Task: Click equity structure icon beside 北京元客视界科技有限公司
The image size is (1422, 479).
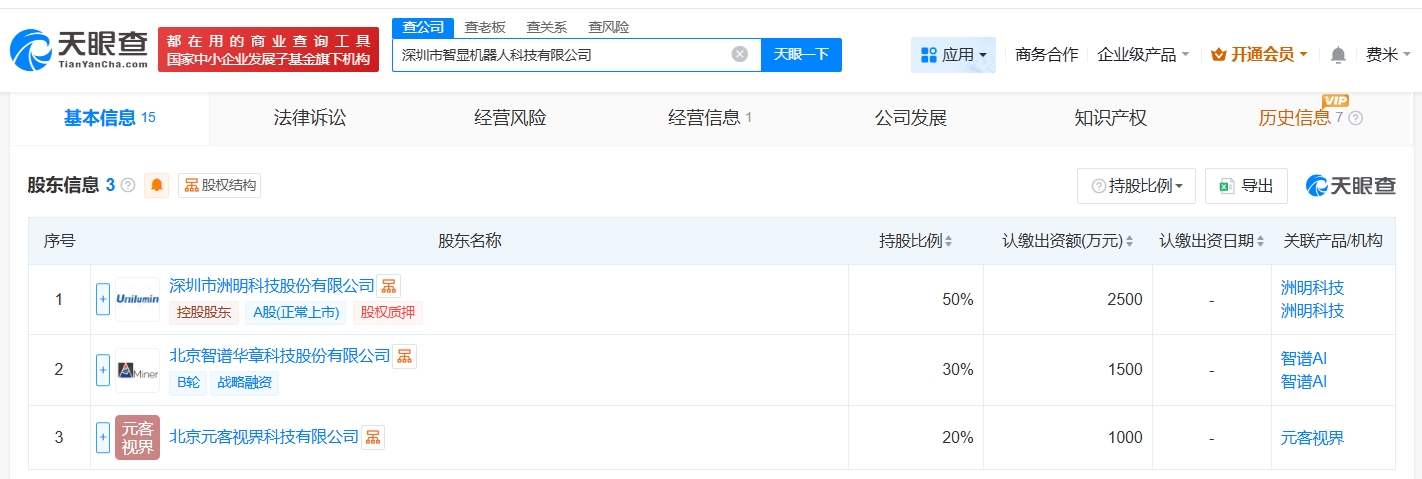Action: click(373, 437)
